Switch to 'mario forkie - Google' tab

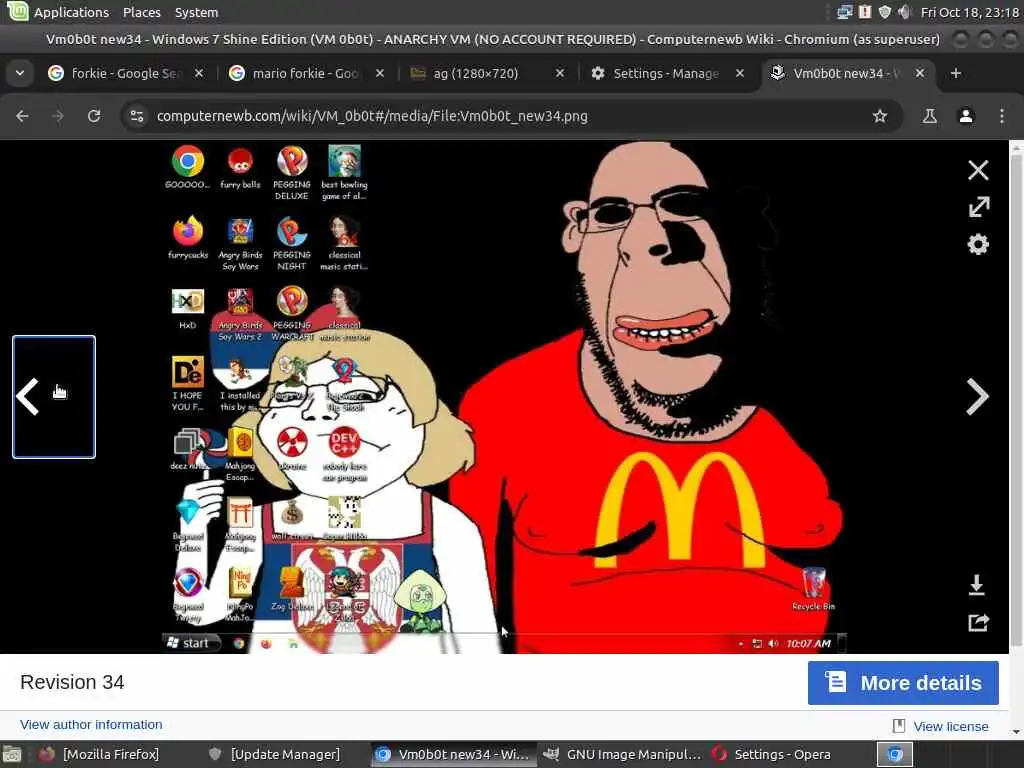click(x=305, y=73)
